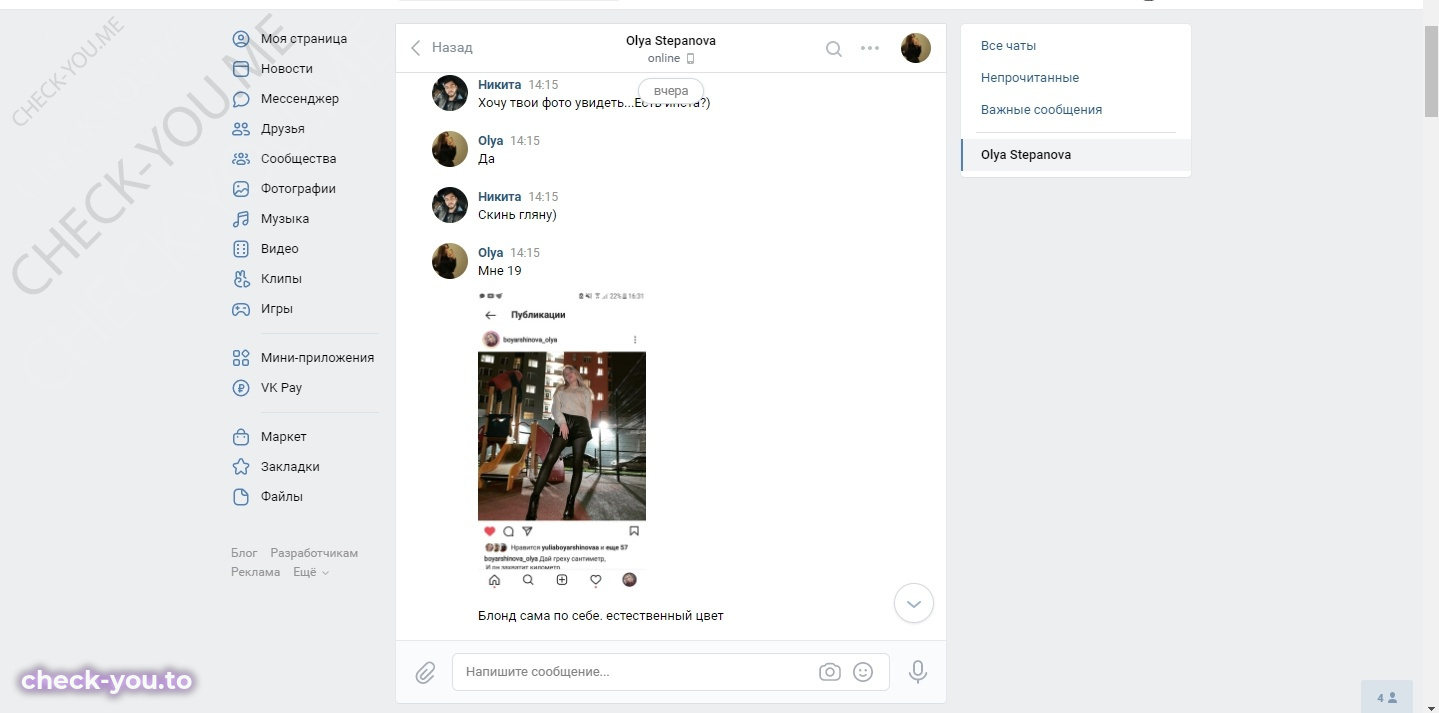Viewport: 1439px width, 713px height.
Task: Click the Games controller icon
Action: click(x=241, y=309)
